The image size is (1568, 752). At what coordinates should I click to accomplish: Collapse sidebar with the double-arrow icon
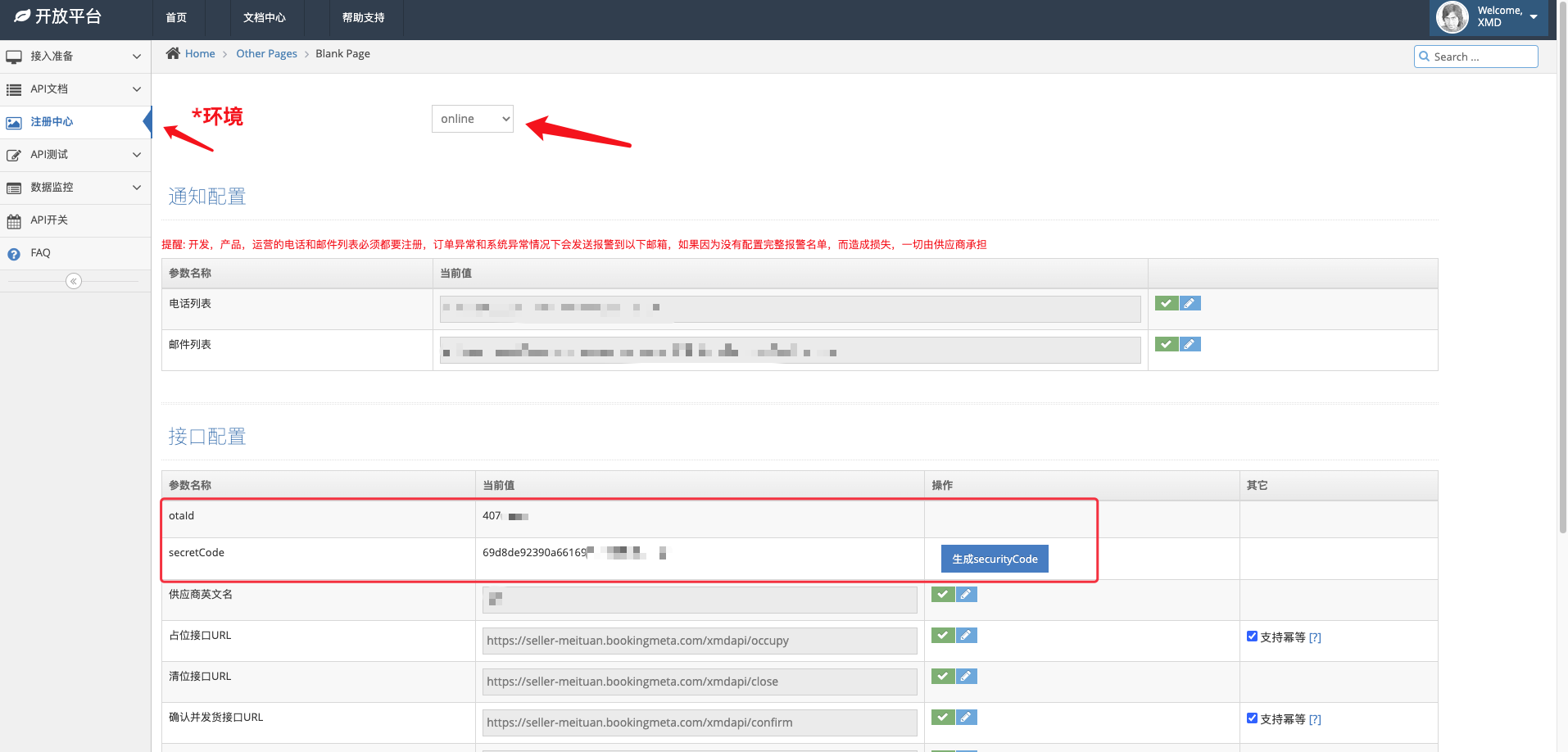[74, 281]
